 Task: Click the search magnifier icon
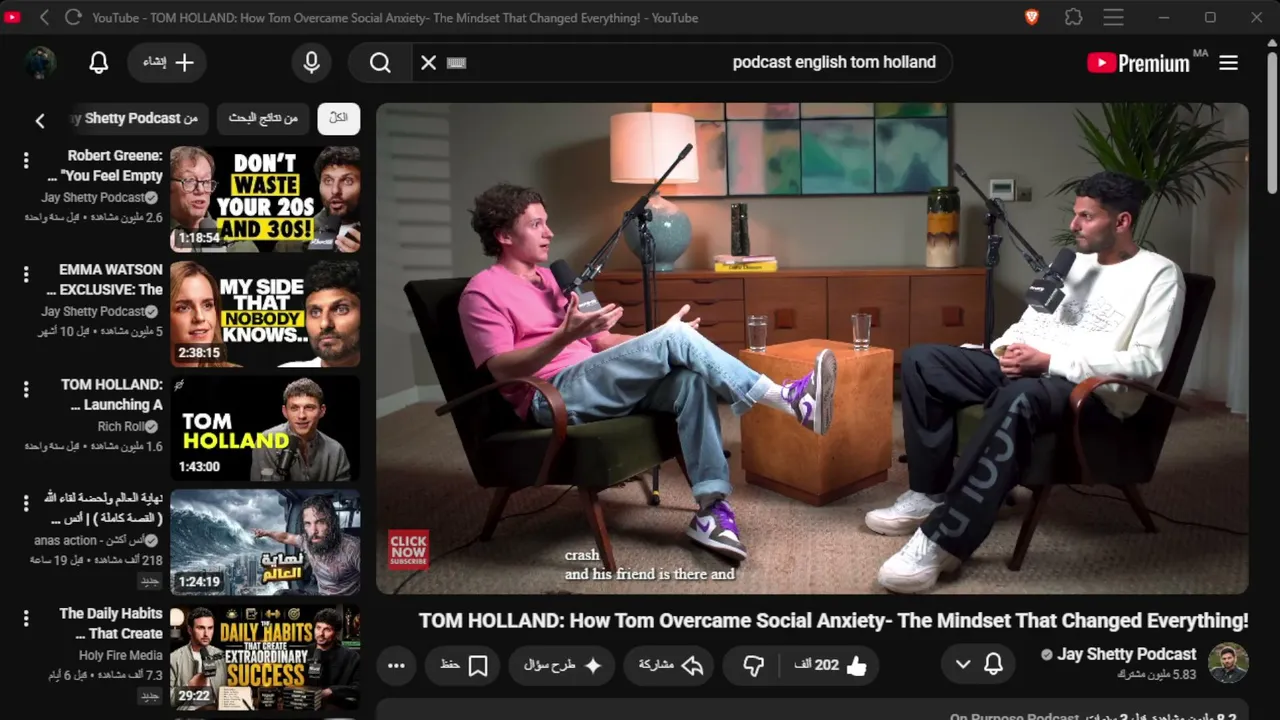(x=380, y=63)
